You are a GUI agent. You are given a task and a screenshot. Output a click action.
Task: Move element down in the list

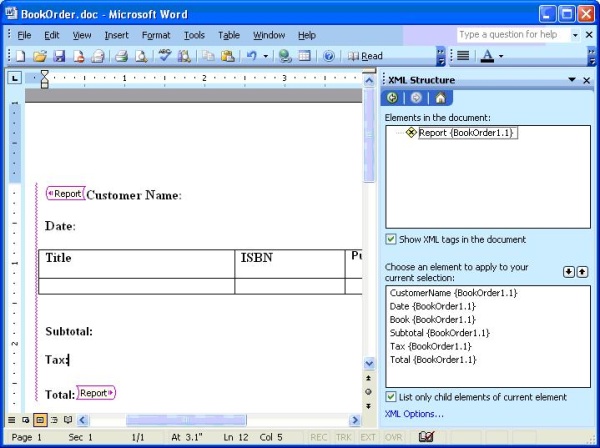point(569,272)
